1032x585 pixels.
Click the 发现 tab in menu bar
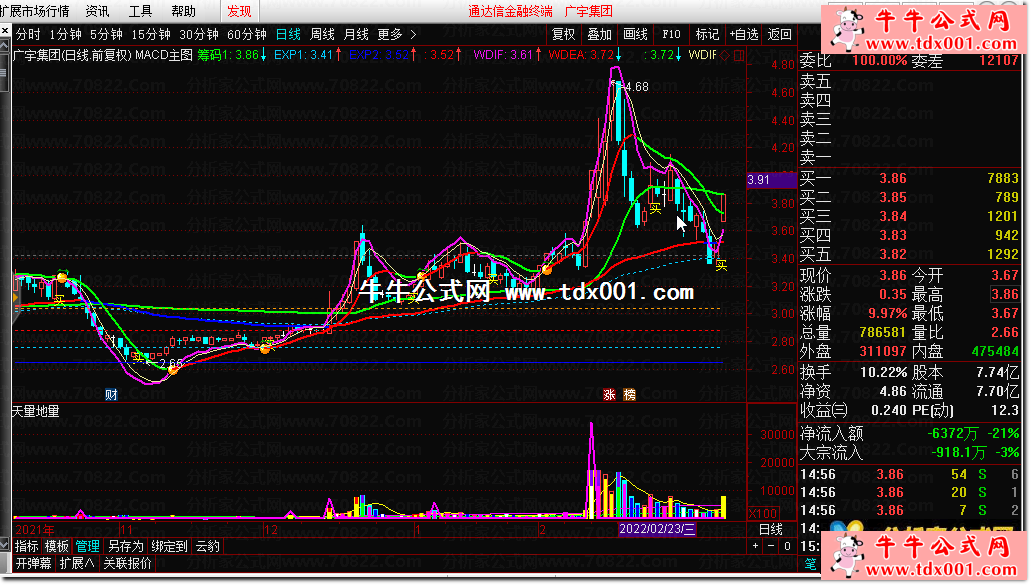[239, 11]
